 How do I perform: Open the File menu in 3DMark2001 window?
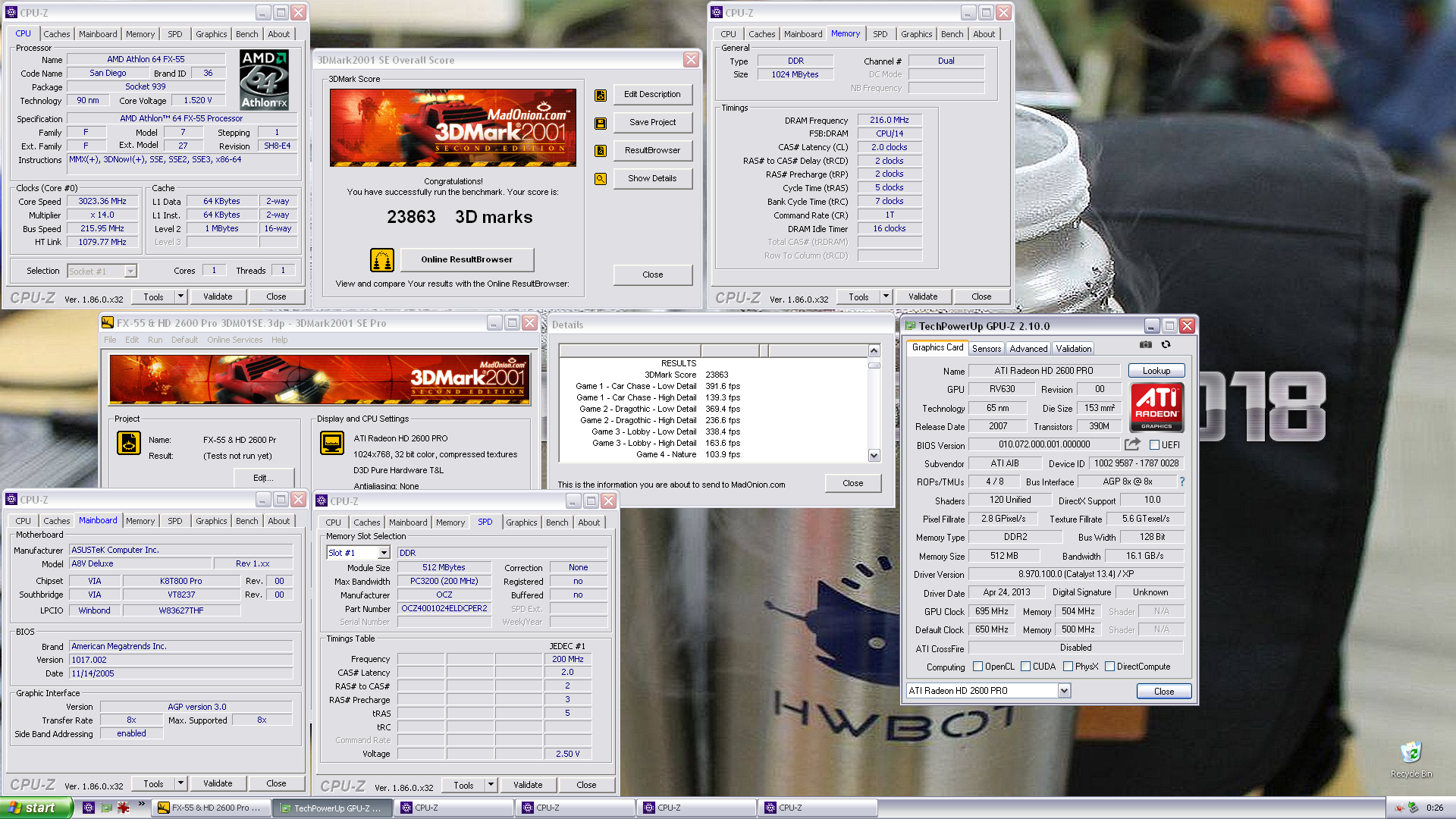pos(110,340)
